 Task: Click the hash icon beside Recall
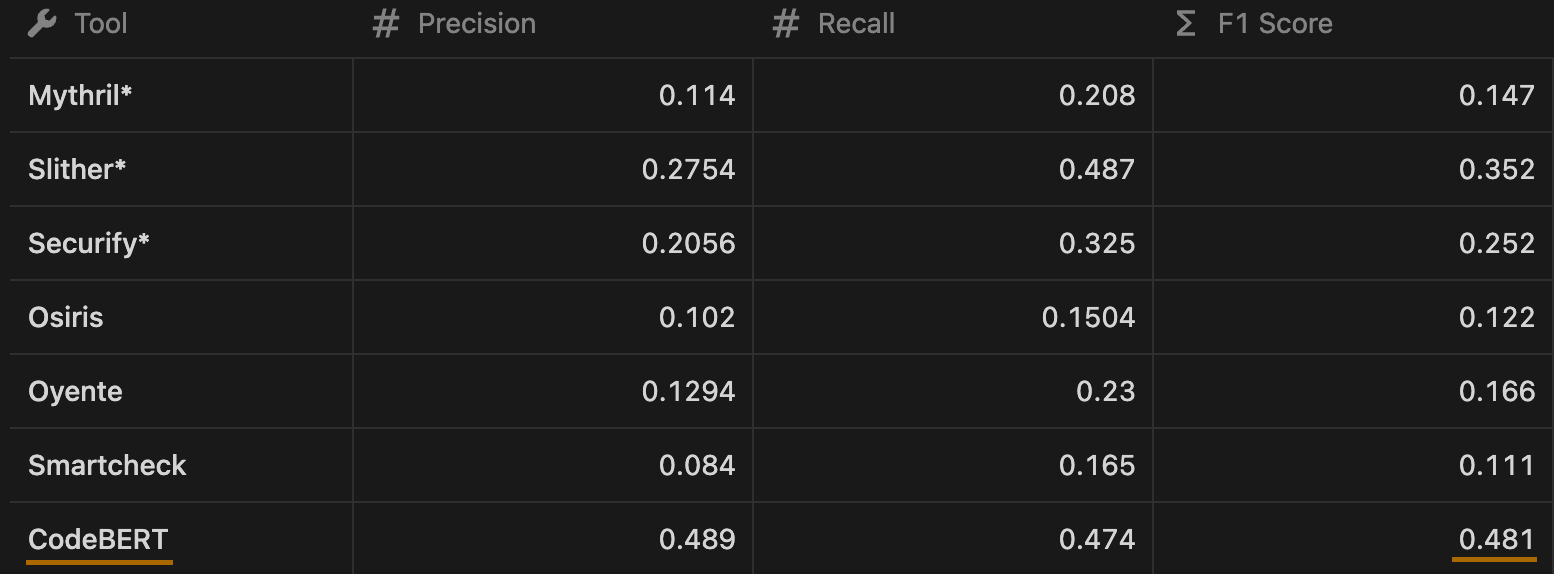pyautogui.click(x=786, y=24)
